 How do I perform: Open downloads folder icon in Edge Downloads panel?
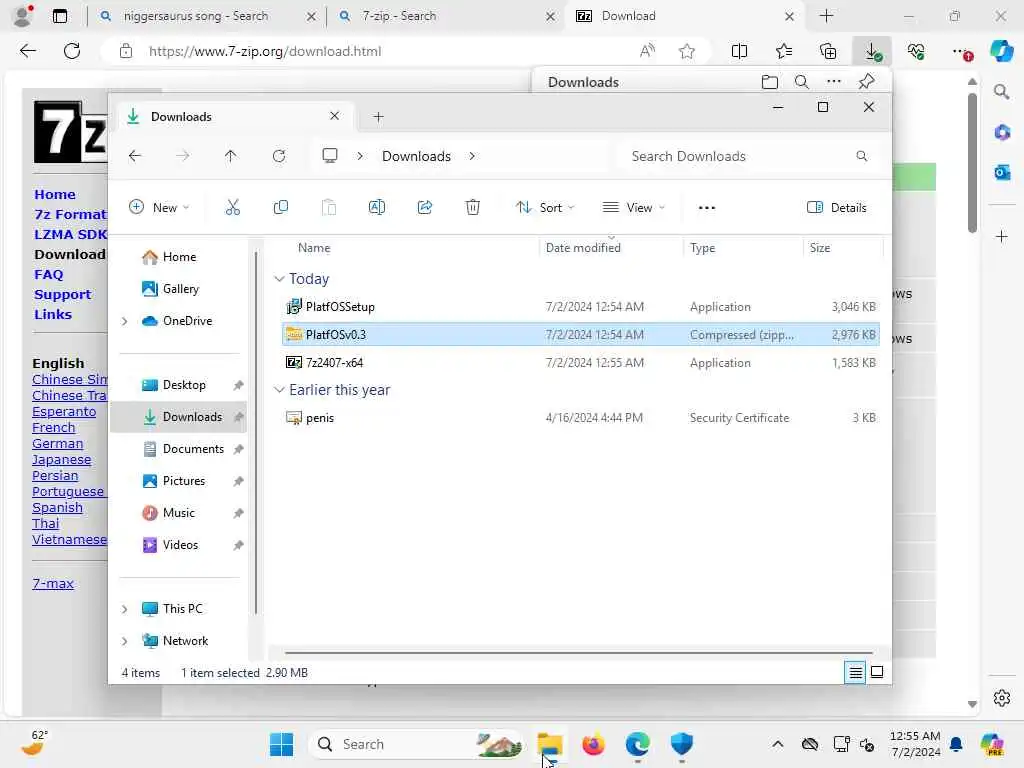pos(769,82)
